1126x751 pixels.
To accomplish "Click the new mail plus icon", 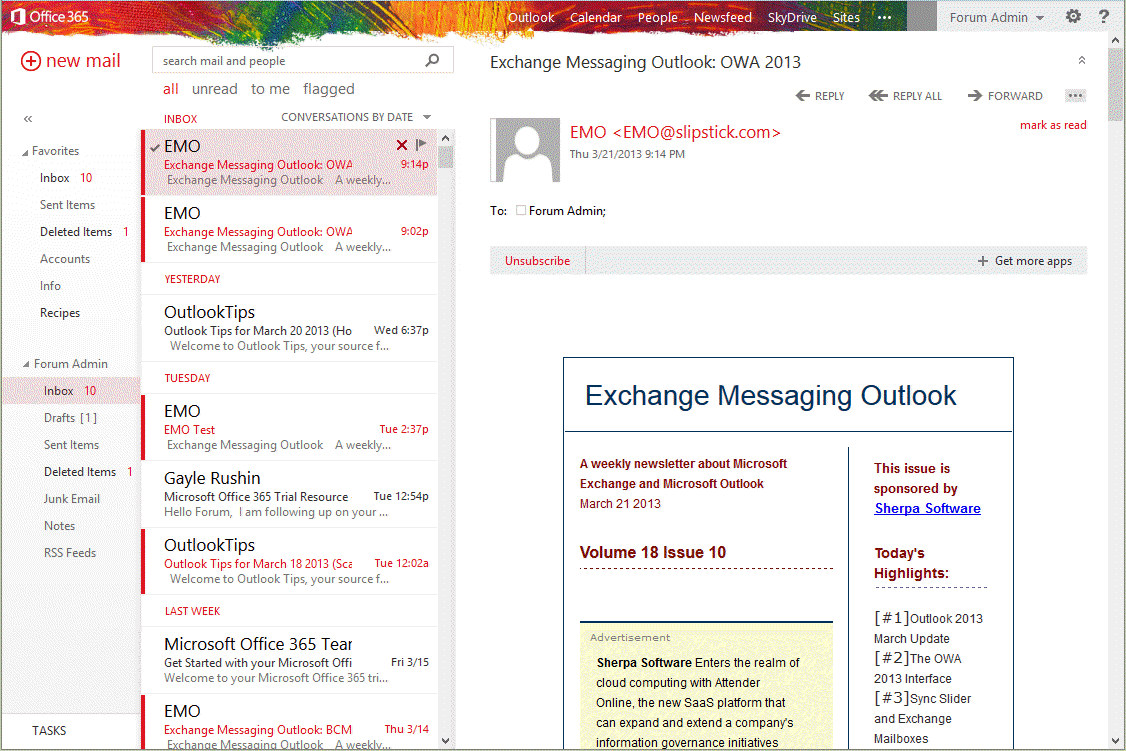I will point(30,61).
